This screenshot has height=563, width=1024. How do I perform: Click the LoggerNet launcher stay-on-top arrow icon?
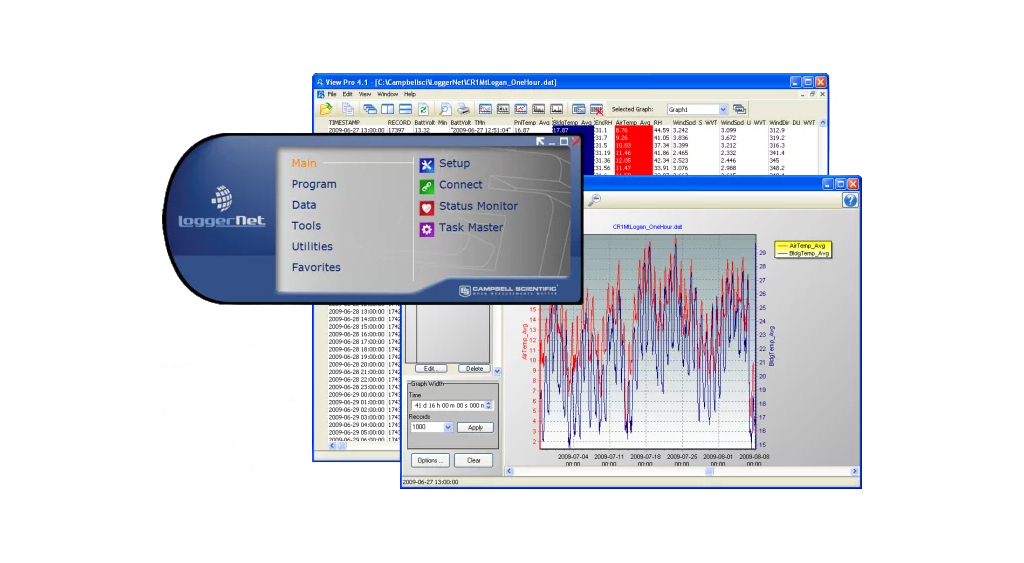pos(540,141)
